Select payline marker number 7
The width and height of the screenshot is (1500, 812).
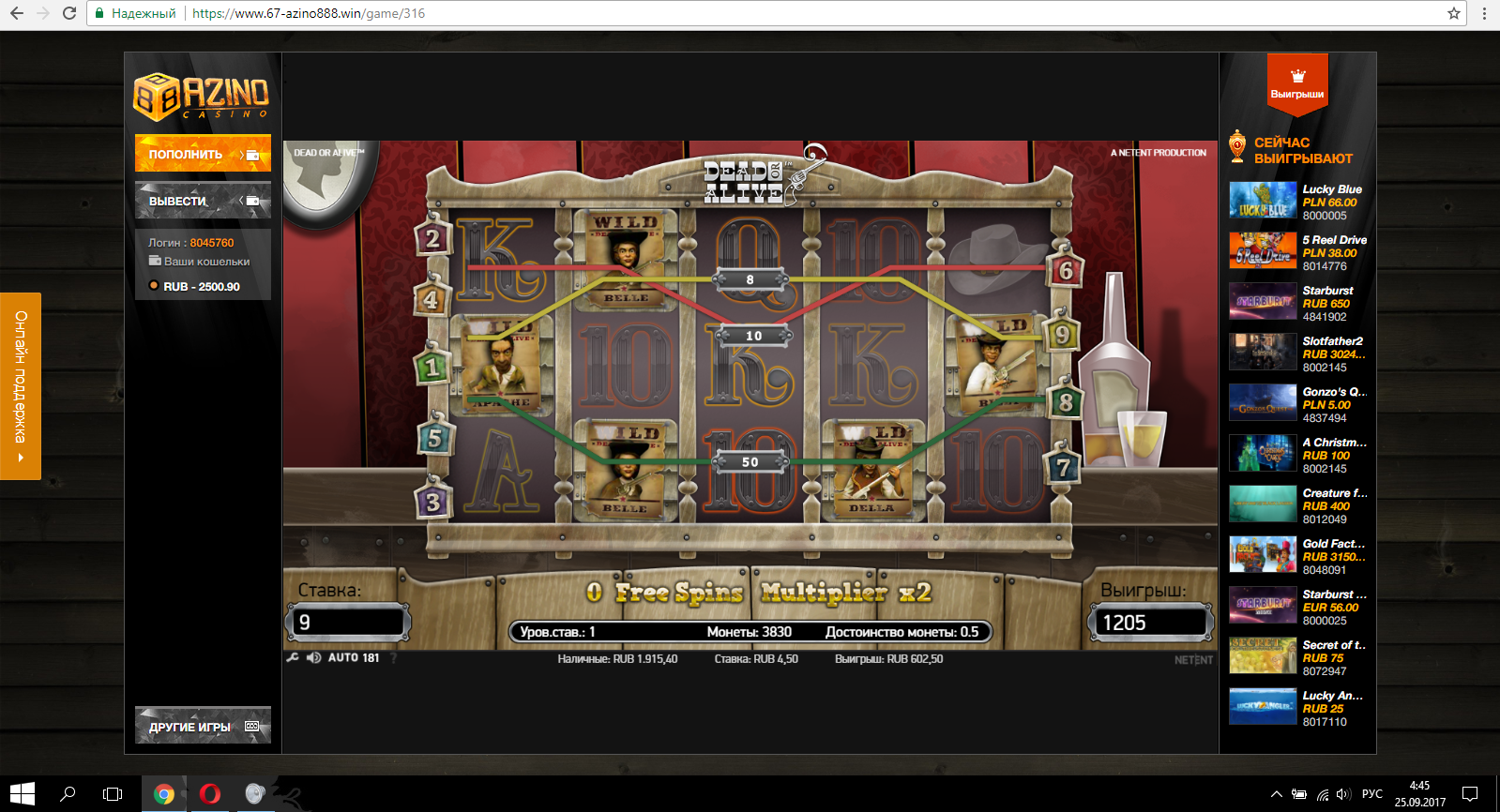1063,467
